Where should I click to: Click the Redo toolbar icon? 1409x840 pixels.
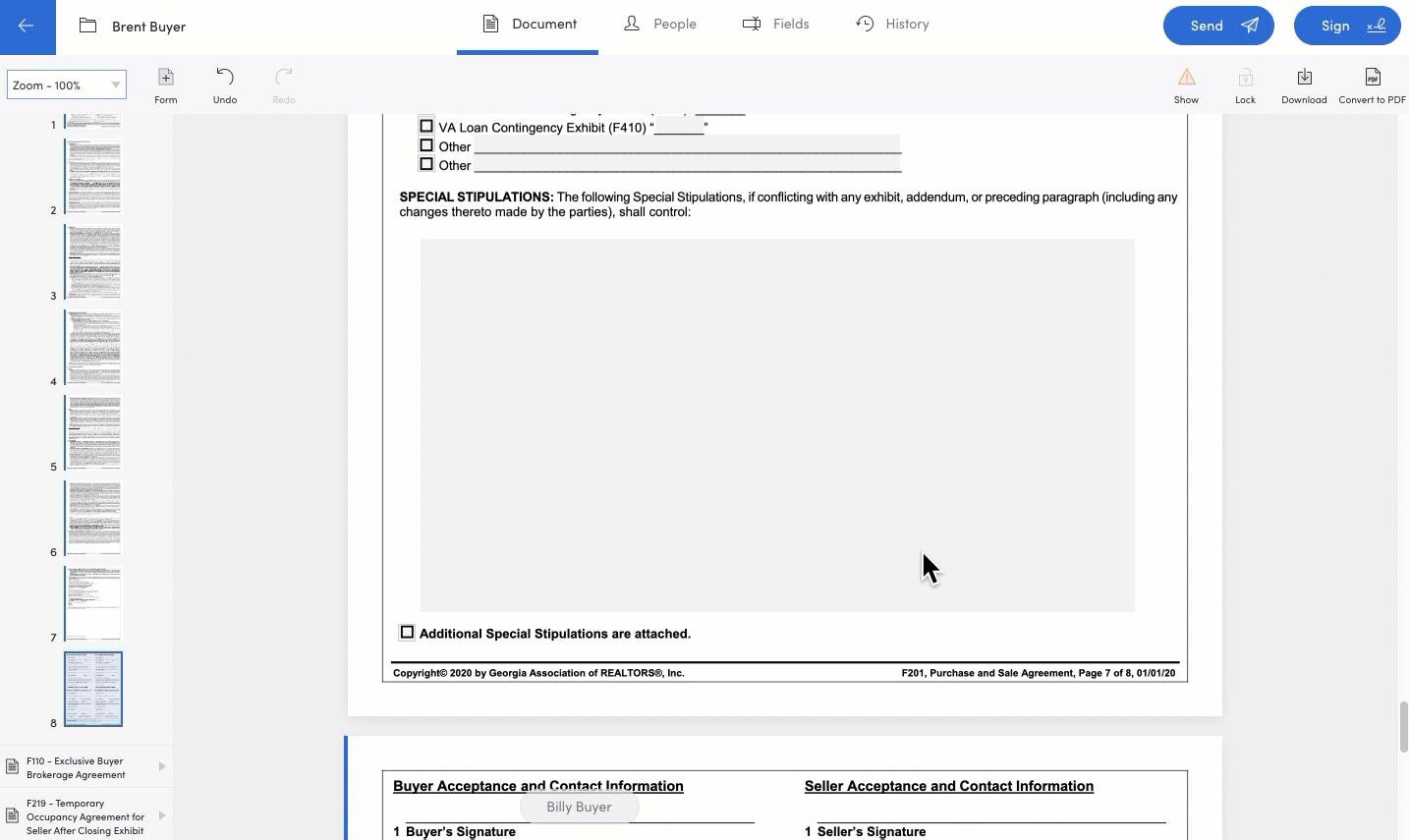284,85
